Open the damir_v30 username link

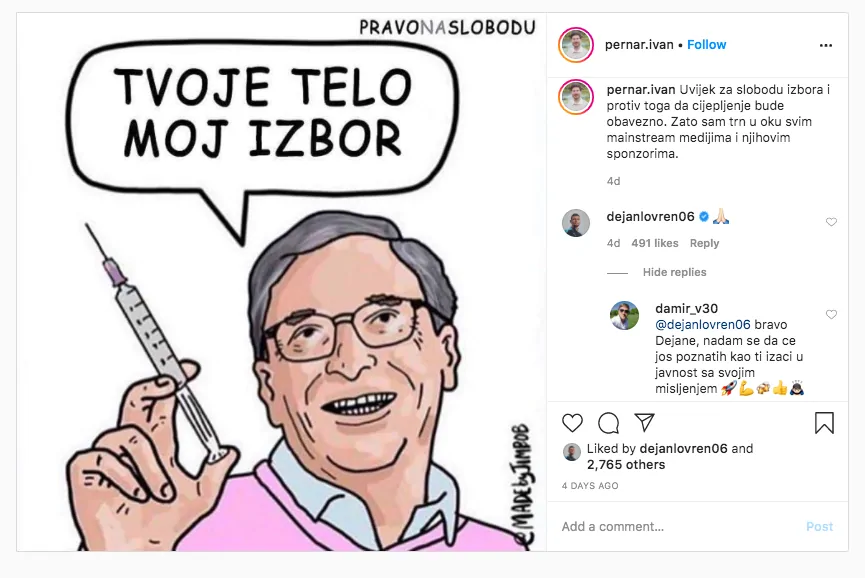coord(686,309)
